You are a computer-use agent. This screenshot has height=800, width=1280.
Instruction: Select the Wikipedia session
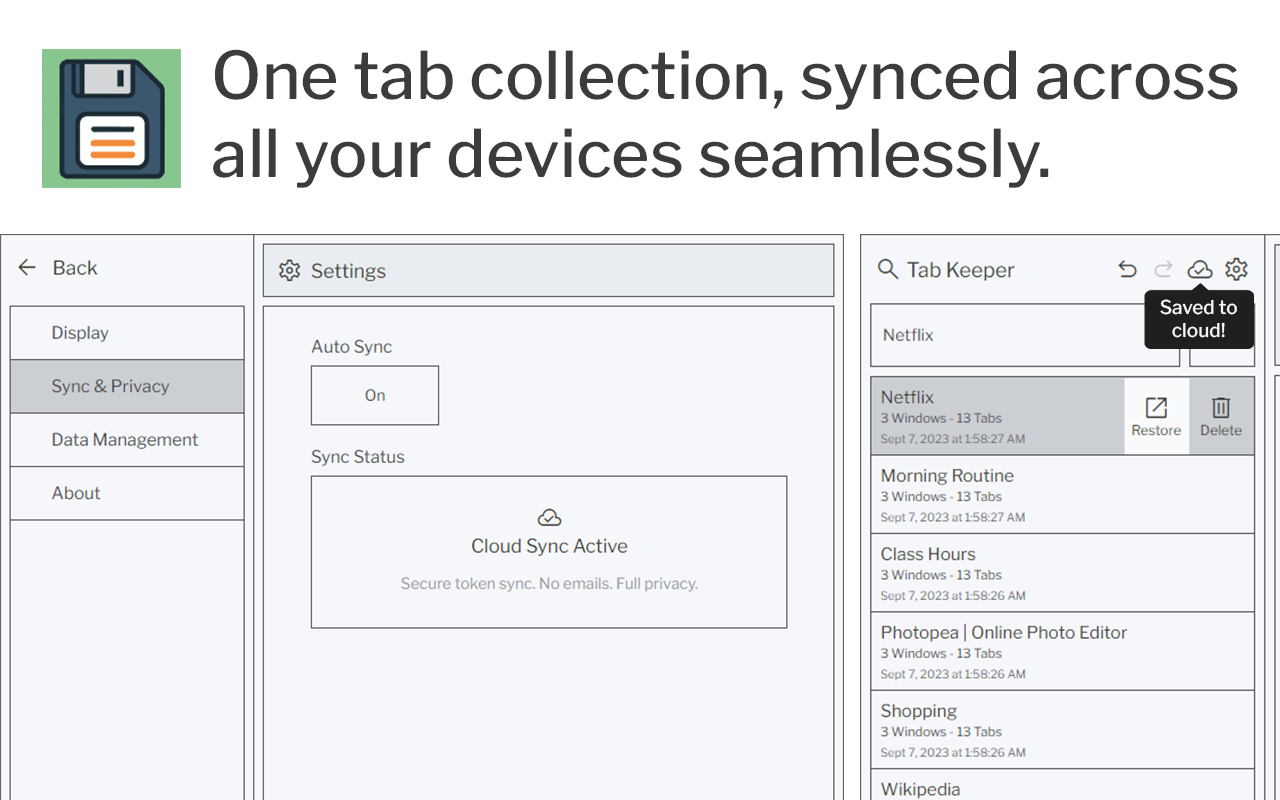(1062, 785)
